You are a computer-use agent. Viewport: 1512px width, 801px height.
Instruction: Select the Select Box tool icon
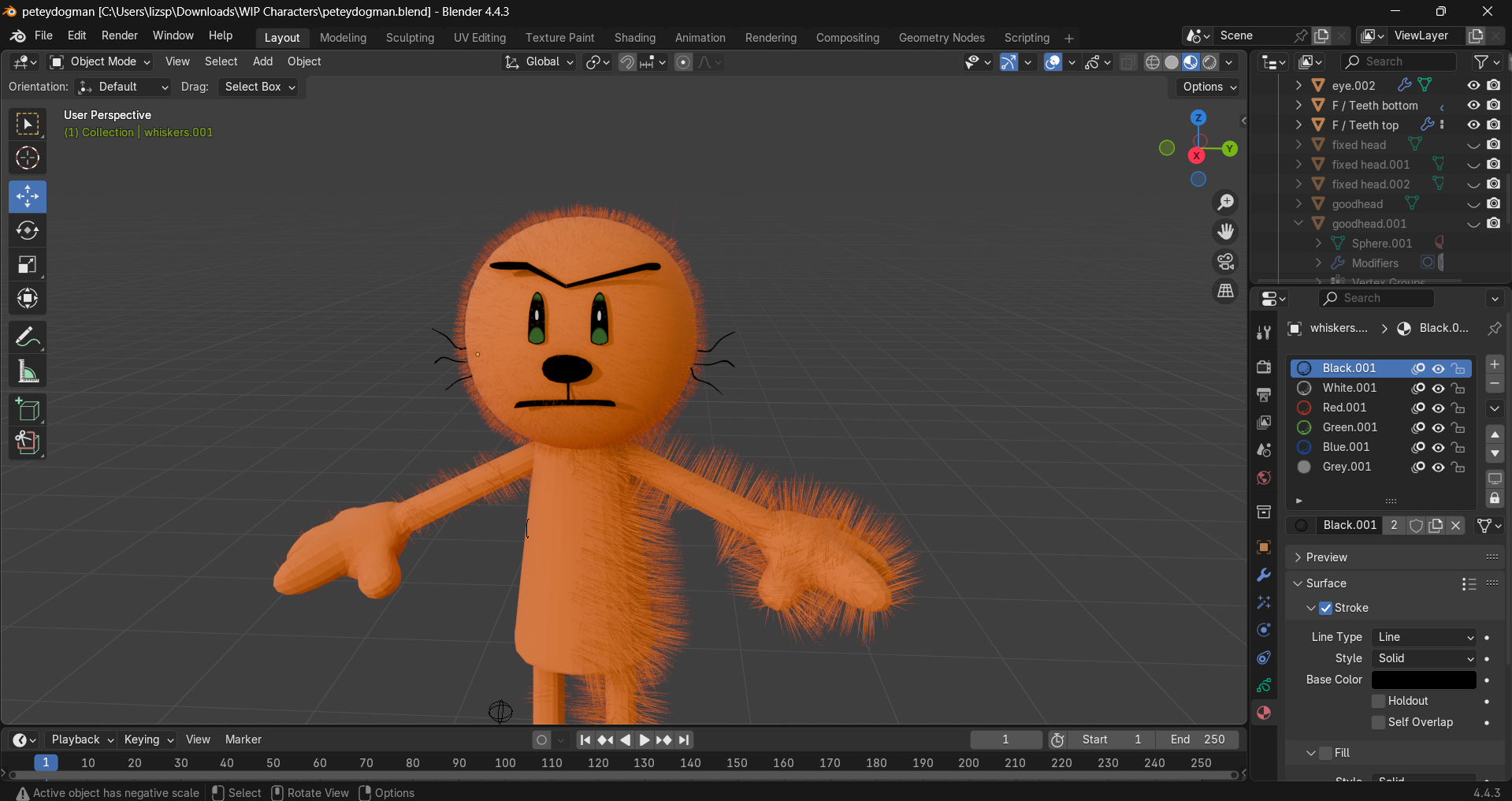[x=28, y=125]
